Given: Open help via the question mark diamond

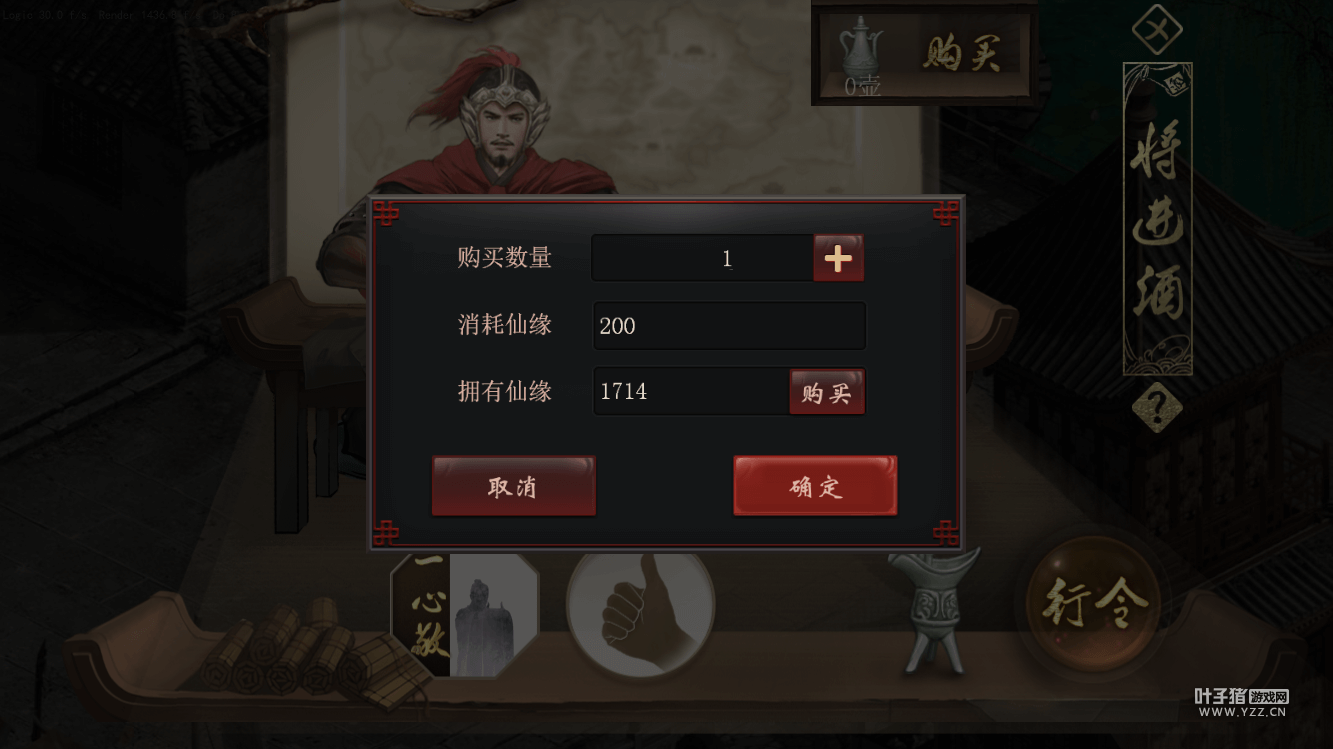Looking at the screenshot, I should pyautogui.click(x=1157, y=408).
